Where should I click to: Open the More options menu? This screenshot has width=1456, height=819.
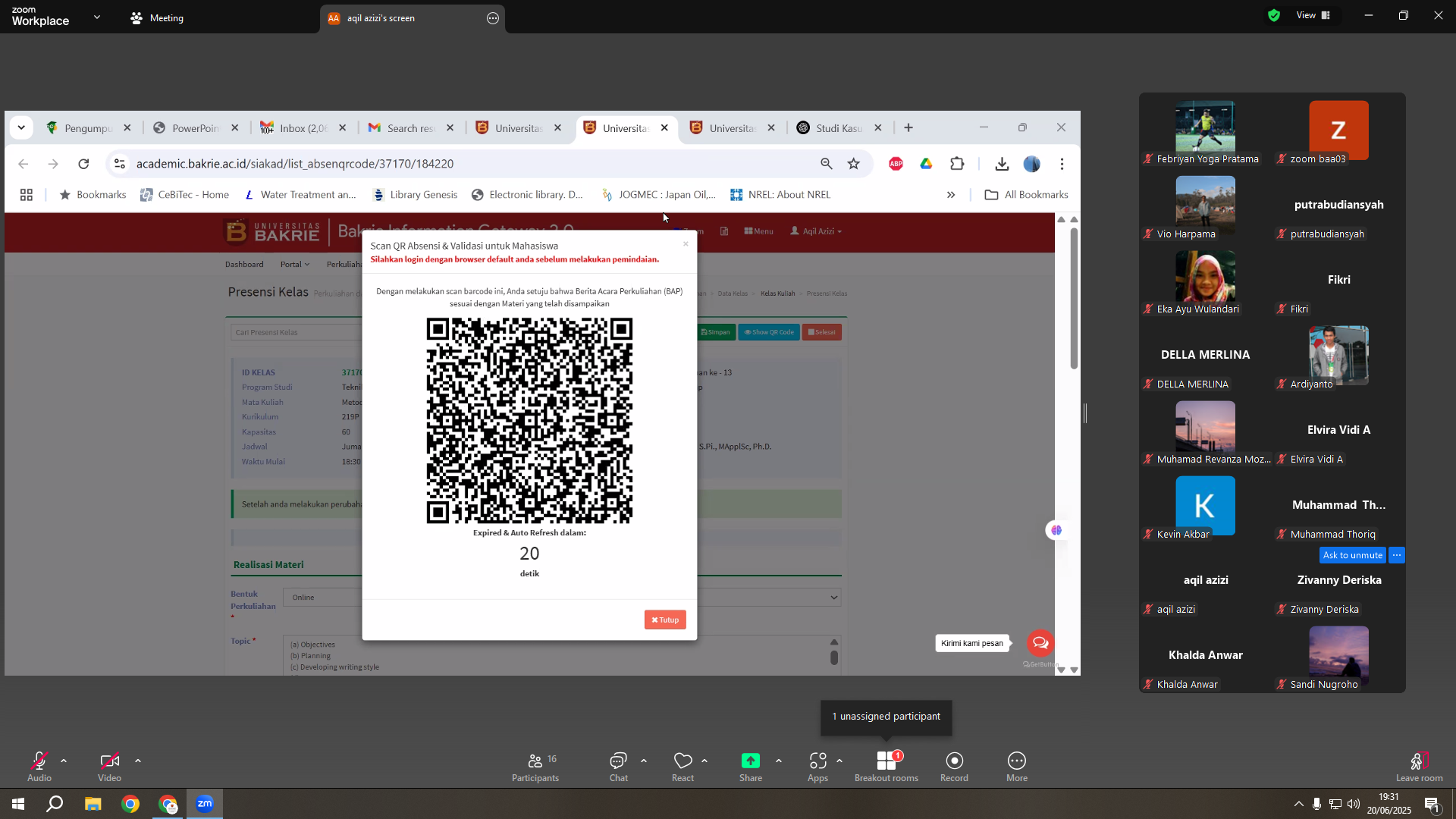coord(1017,766)
